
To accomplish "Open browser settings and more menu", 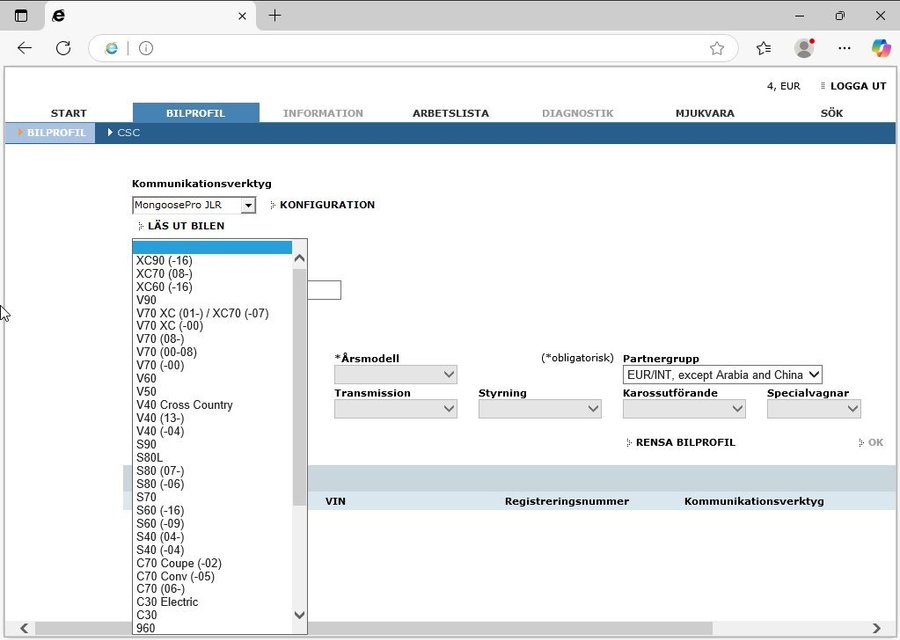I will coord(844,48).
